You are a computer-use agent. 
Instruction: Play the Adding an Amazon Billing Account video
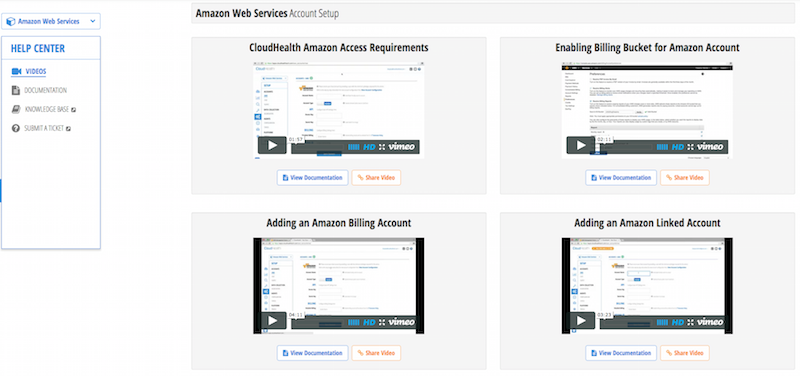(272, 321)
